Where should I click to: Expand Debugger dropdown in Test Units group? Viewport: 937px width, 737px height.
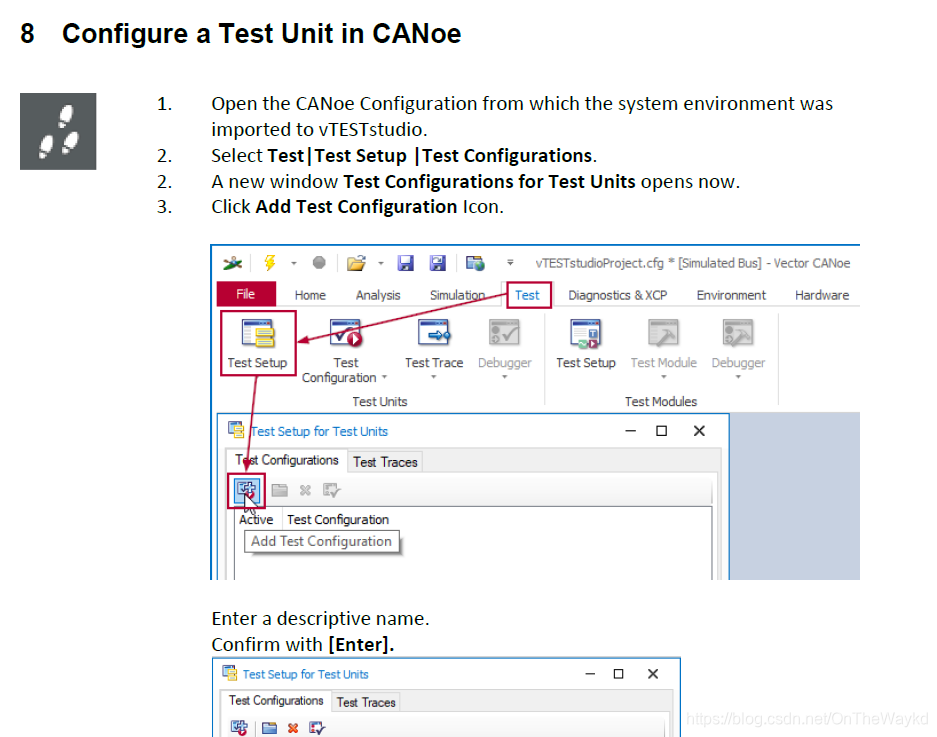pyautogui.click(x=504, y=377)
